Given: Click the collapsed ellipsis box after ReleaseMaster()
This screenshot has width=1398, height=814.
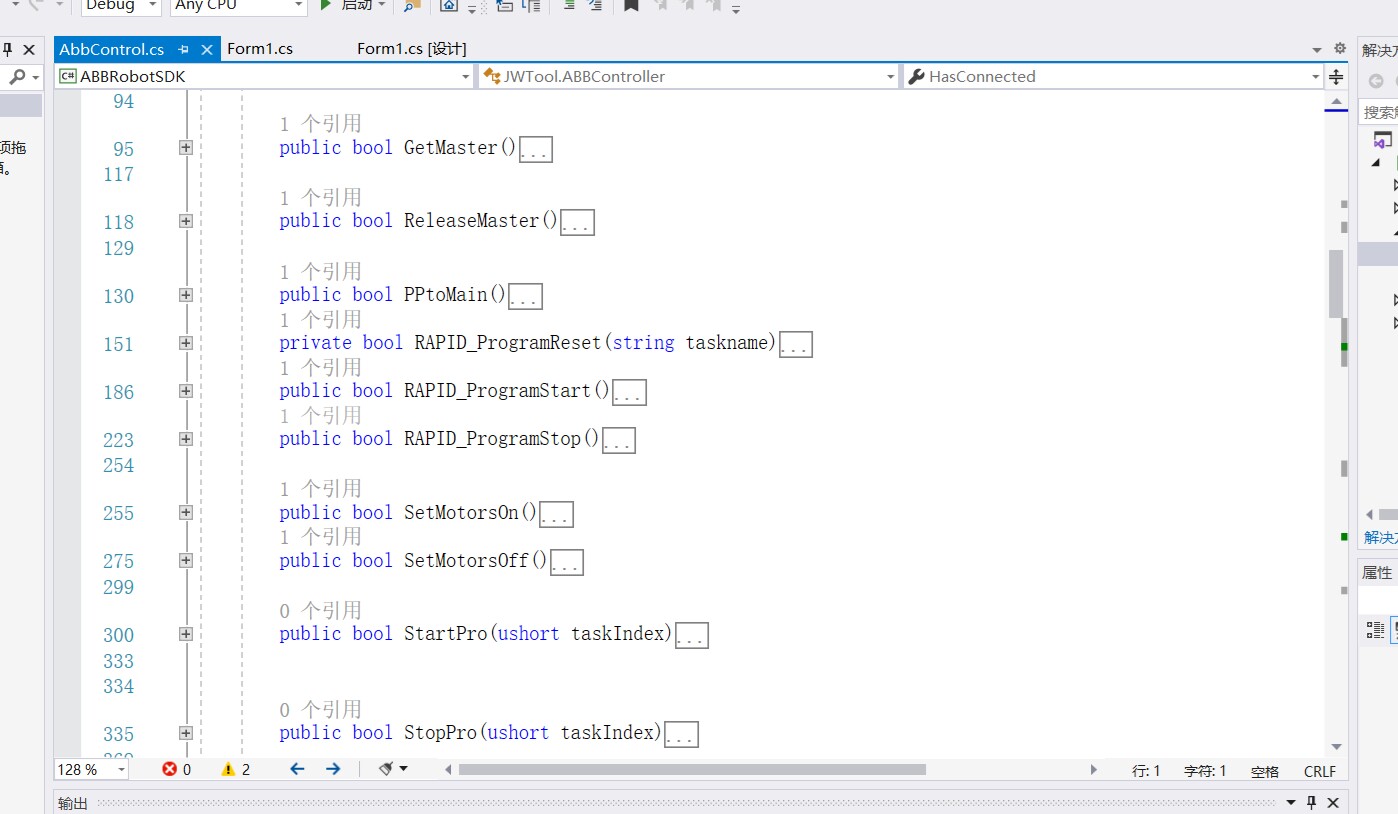Looking at the screenshot, I should pos(577,223).
